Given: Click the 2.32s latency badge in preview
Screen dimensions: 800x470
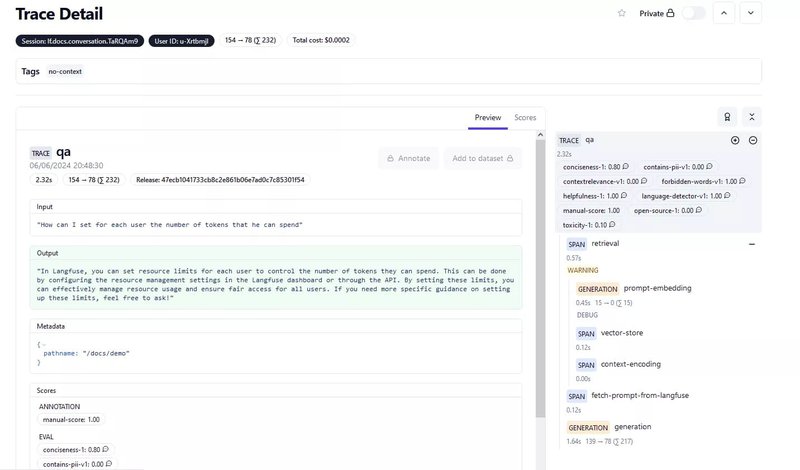Looking at the screenshot, I should [44, 180].
